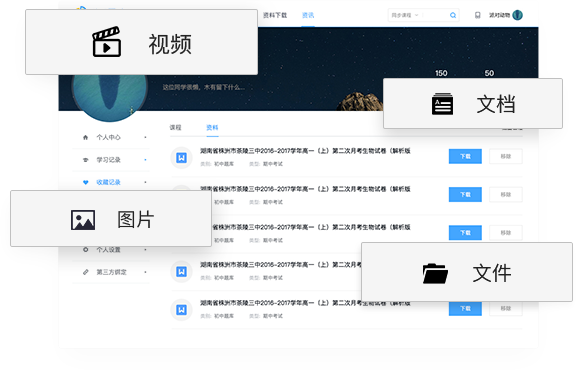Switch to the 资料 tab
Viewport: 576px width, 370px height.
[212, 127]
